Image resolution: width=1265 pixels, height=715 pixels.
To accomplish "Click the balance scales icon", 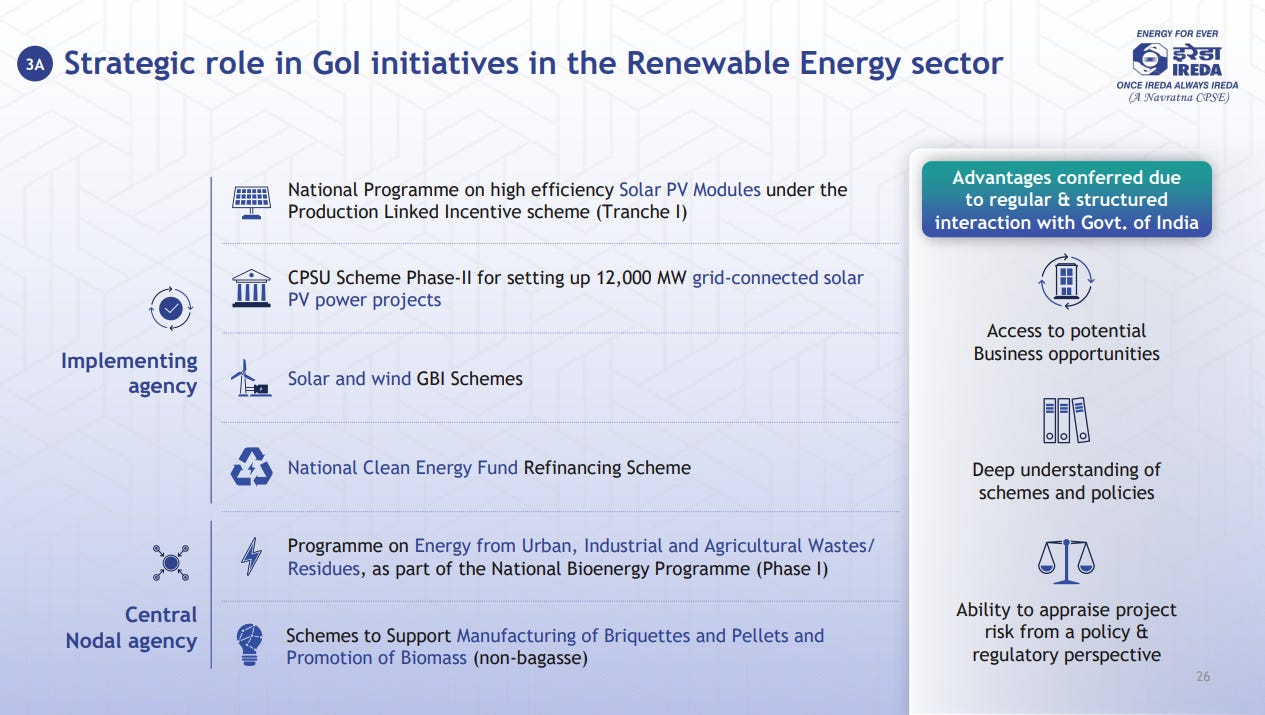I will tap(1066, 561).
